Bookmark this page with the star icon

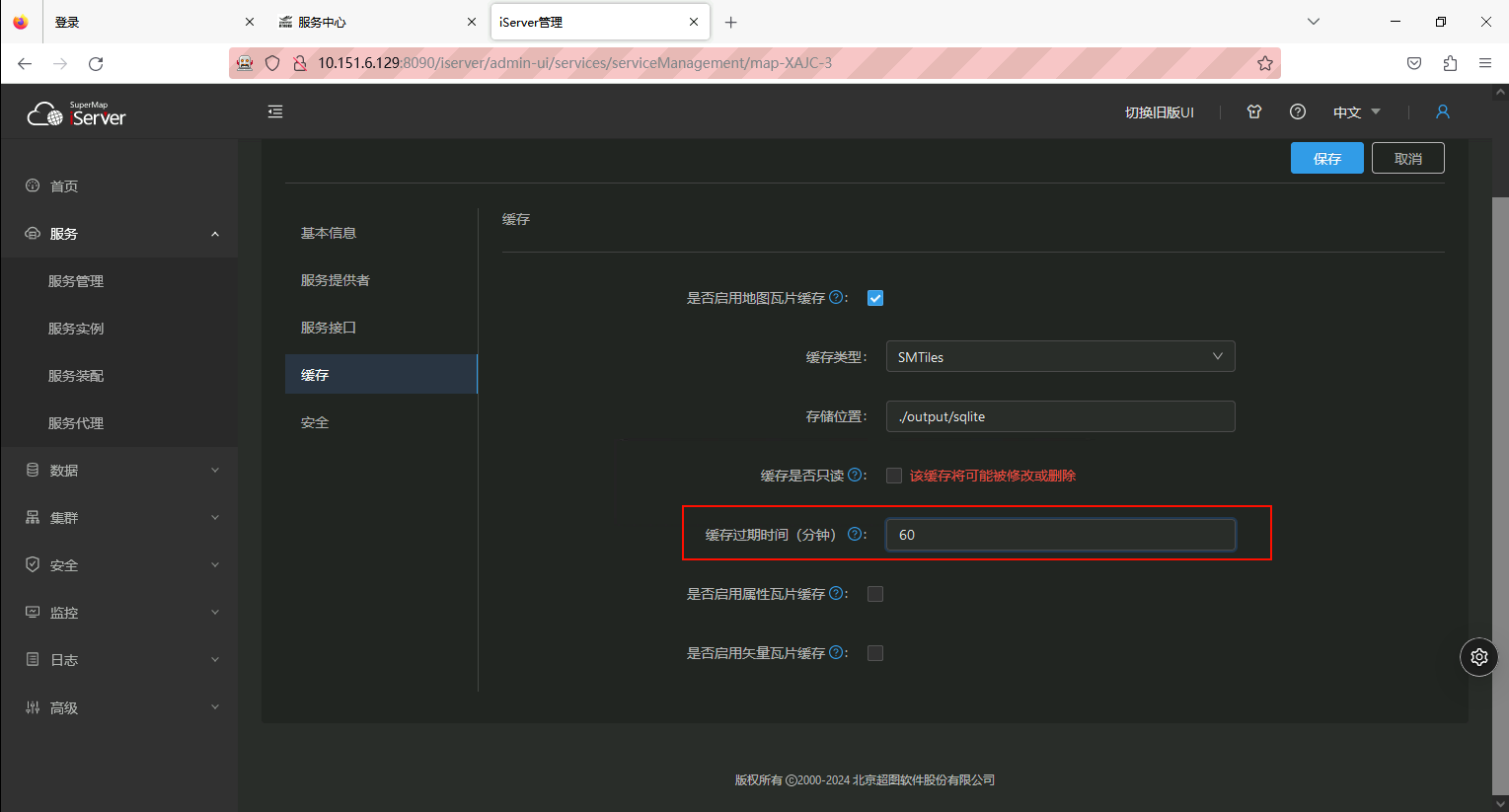tap(1265, 63)
